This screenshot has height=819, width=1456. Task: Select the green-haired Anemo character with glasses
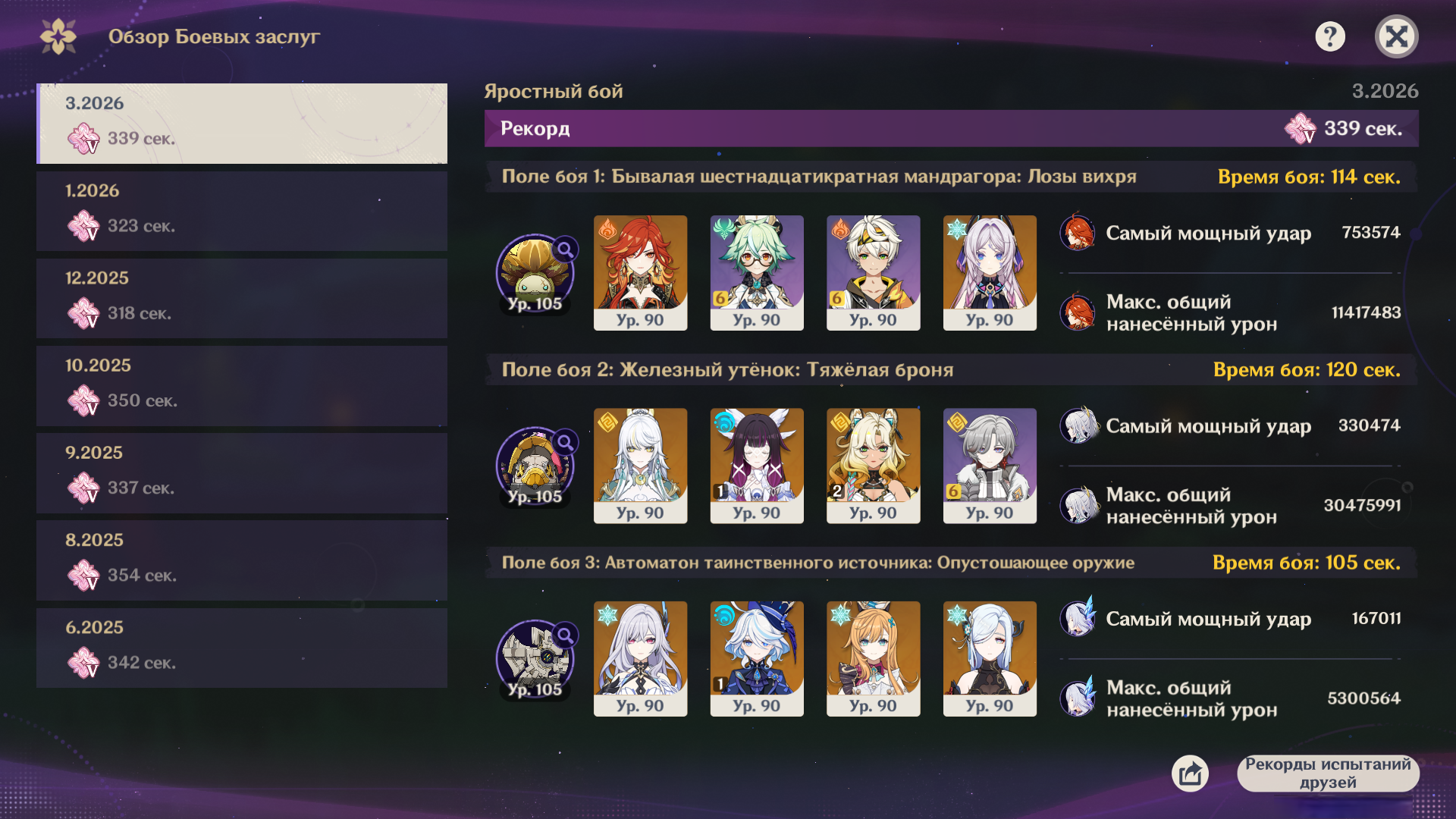click(757, 273)
